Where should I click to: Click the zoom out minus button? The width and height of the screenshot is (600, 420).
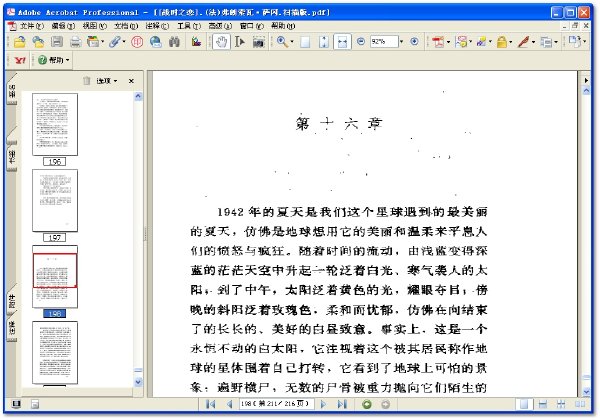pyautogui.click(x=360, y=41)
